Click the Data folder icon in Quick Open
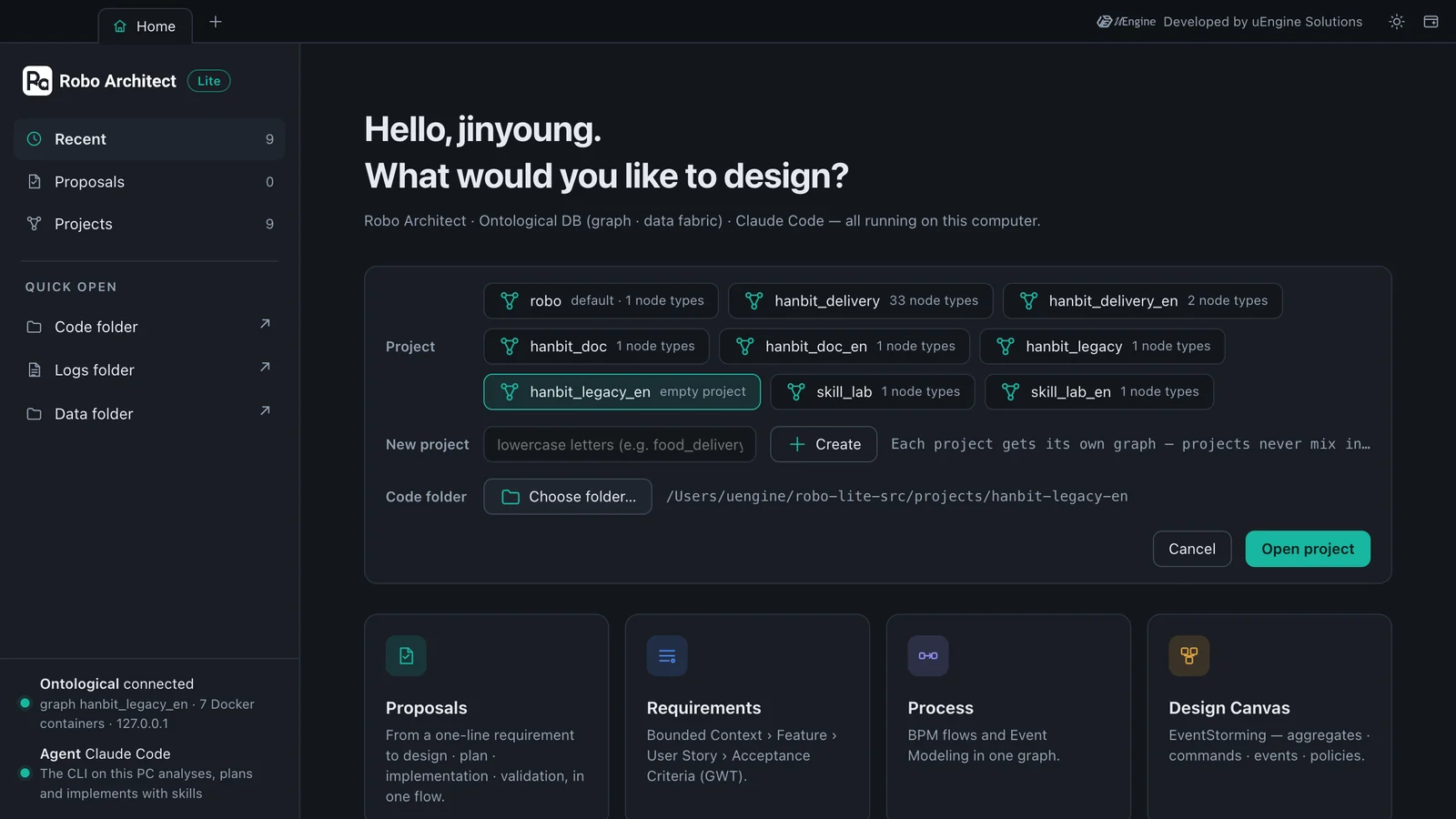The width and height of the screenshot is (1456, 819). [x=35, y=414]
